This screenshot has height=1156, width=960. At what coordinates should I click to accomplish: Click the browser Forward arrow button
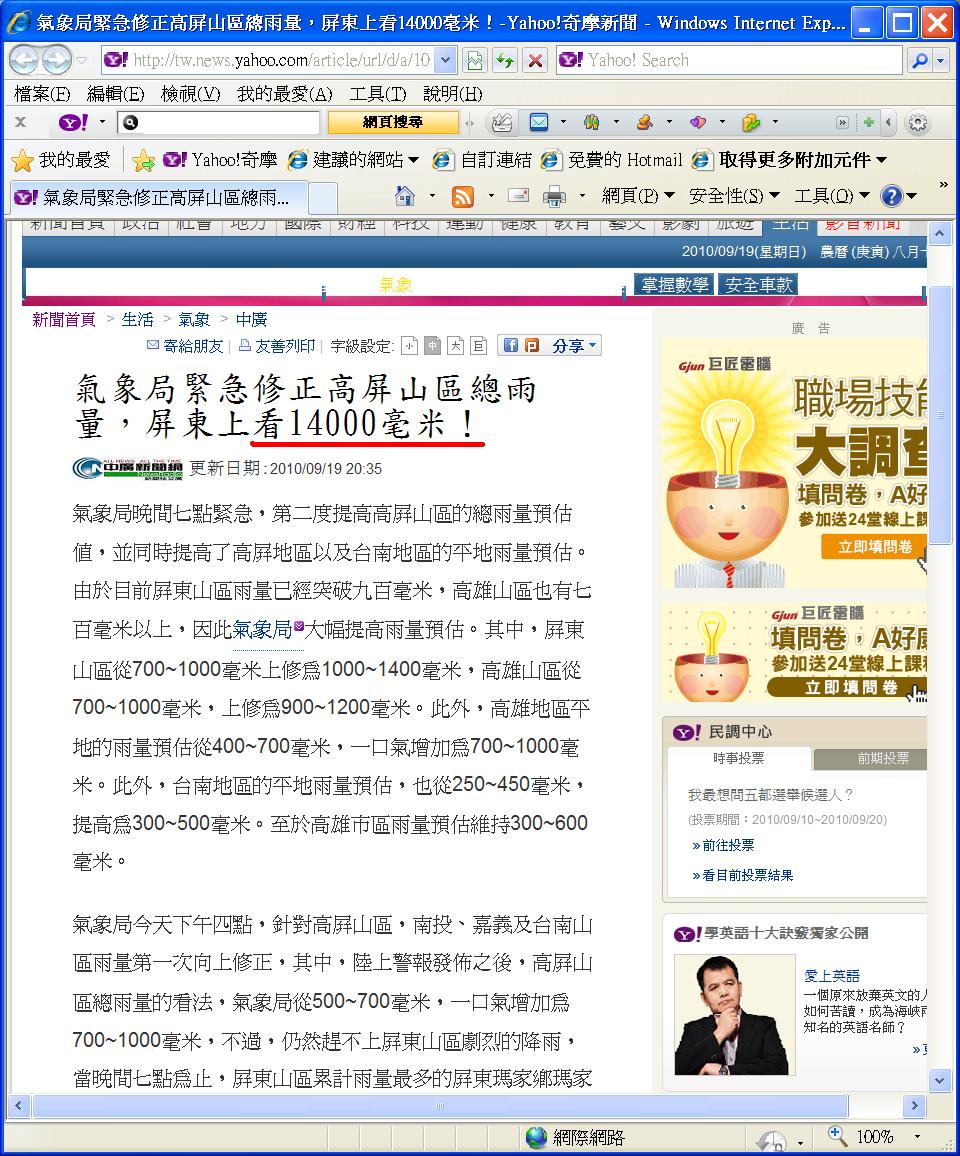click(x=57, y=60)
